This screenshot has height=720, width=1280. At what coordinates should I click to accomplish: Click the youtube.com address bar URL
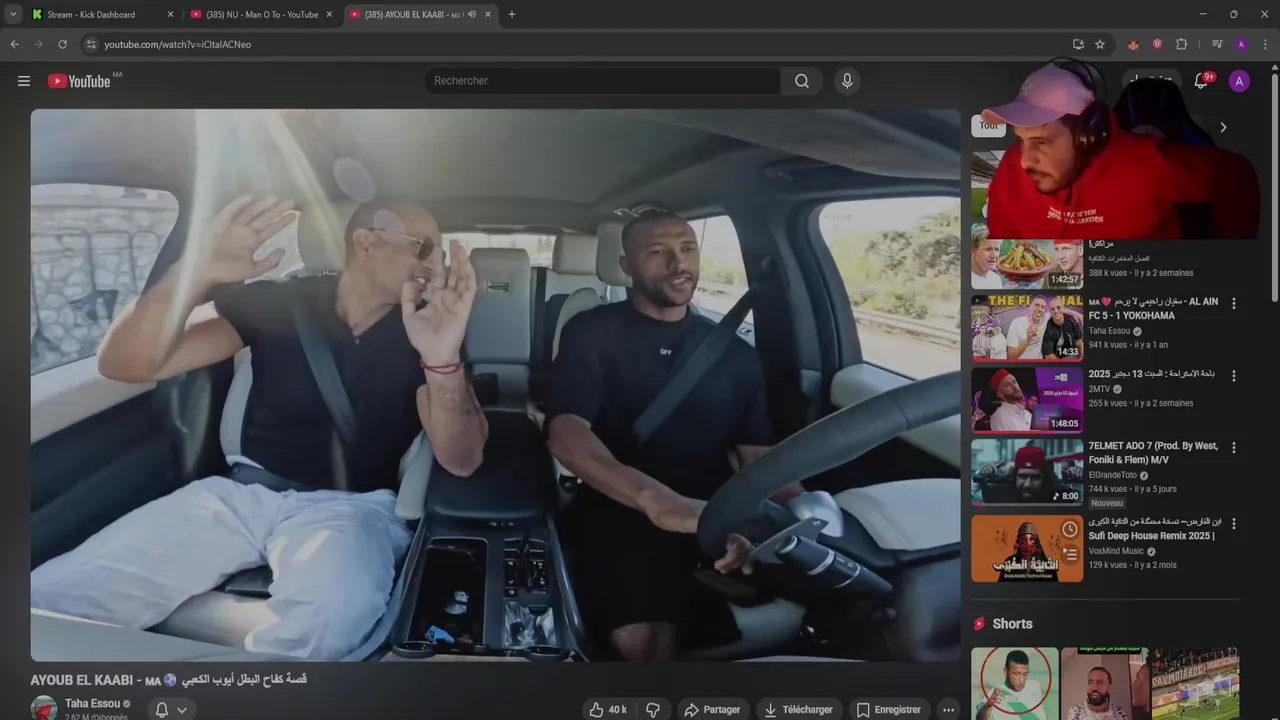[x=177, y=44]
